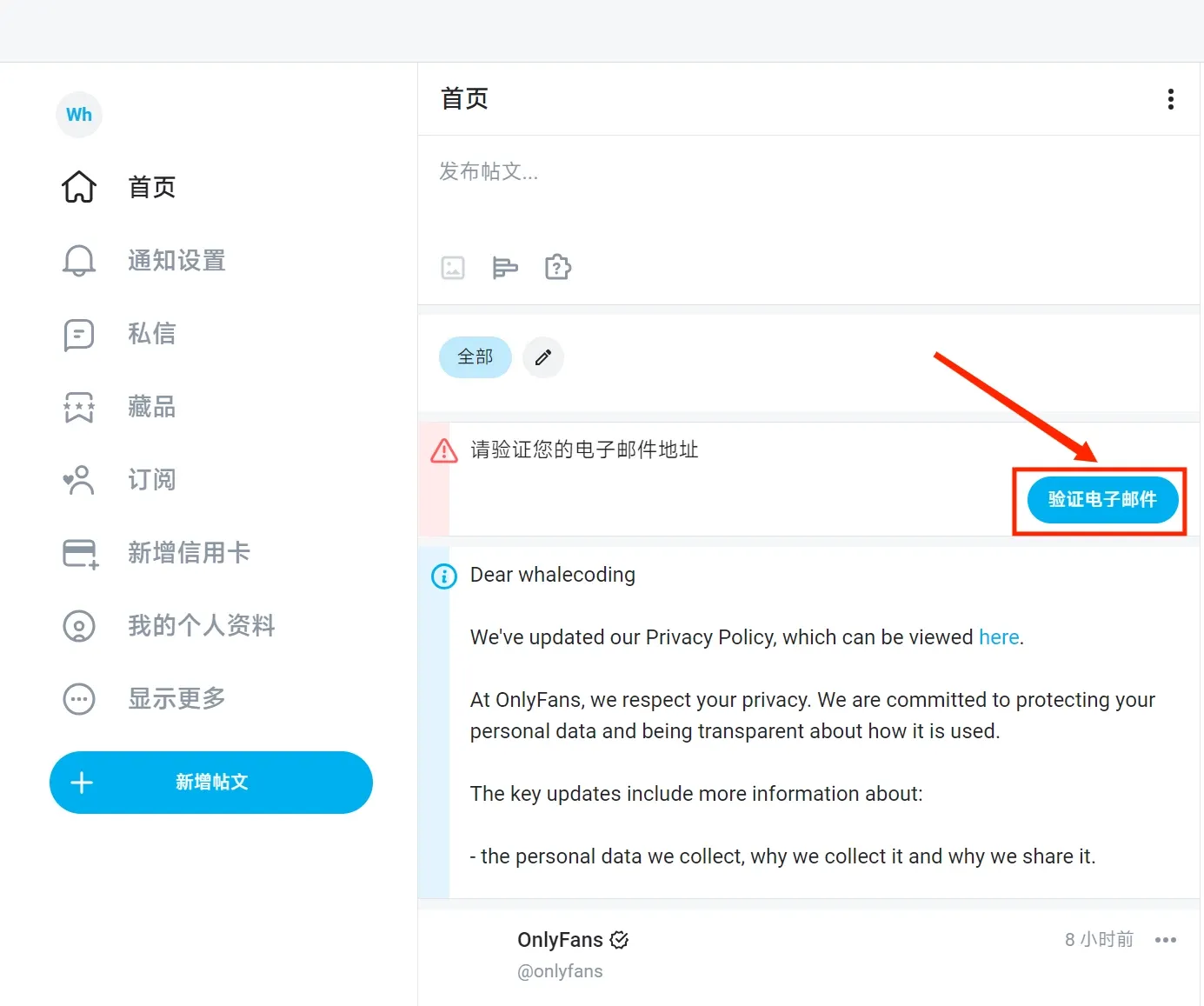Screen dimensions: 1204x1006
Task: Attach an image using the picture icon
Action: pyautogui.click(x=453, y=268)
